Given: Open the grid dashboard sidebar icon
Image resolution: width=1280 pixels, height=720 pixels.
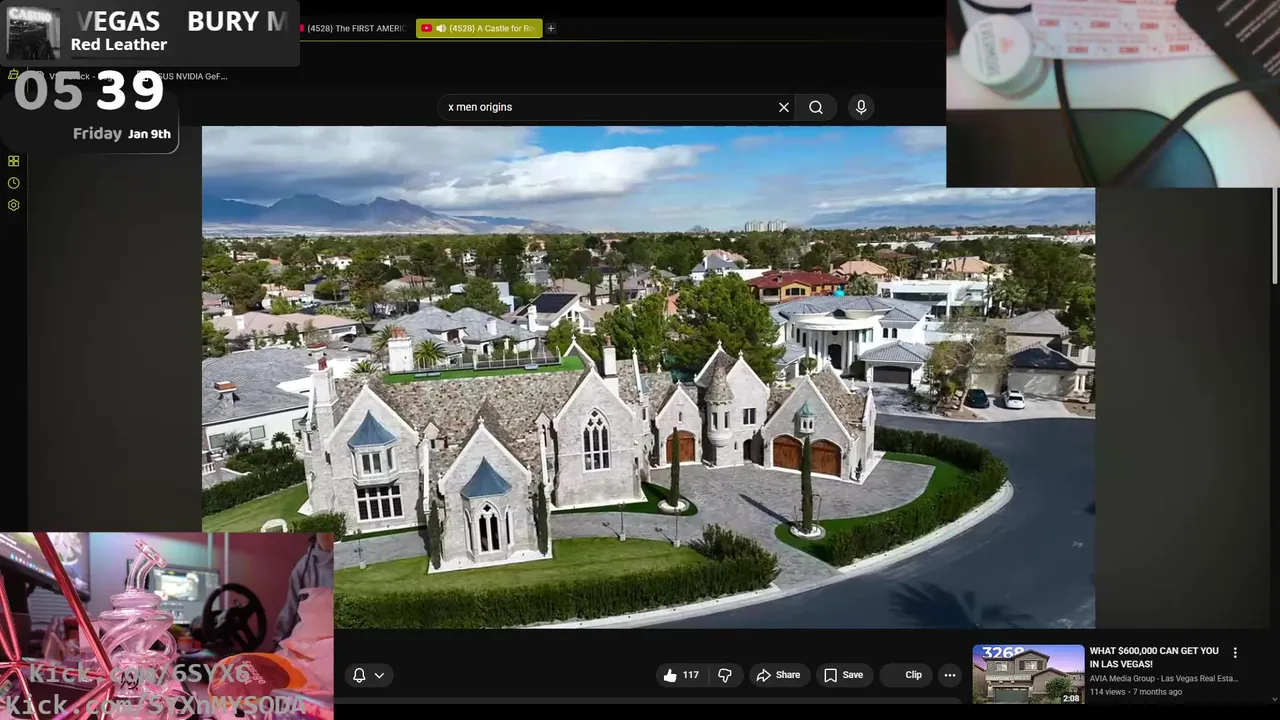Looking at the screenshot, I should pos(14,161).
